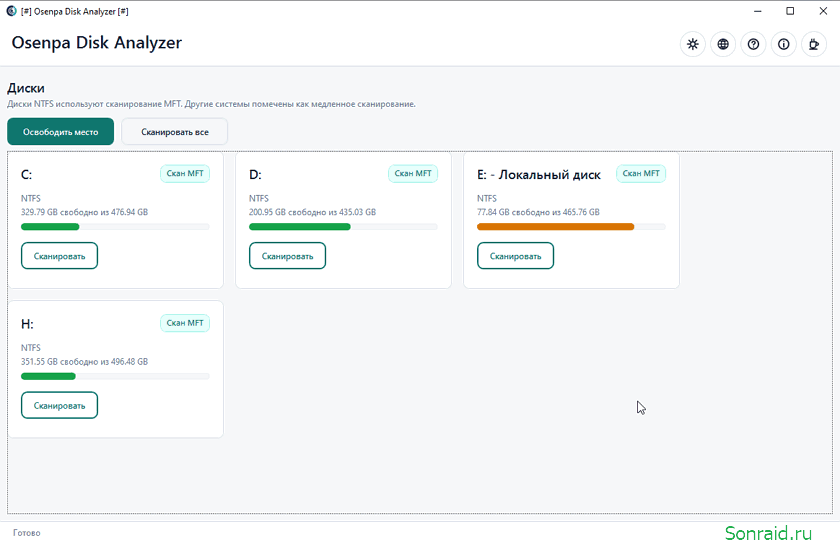The width and height of the screenshot is (840, 543).
Task: Toggle the light/dark theme sun icon
Action: tap(693, 44)
